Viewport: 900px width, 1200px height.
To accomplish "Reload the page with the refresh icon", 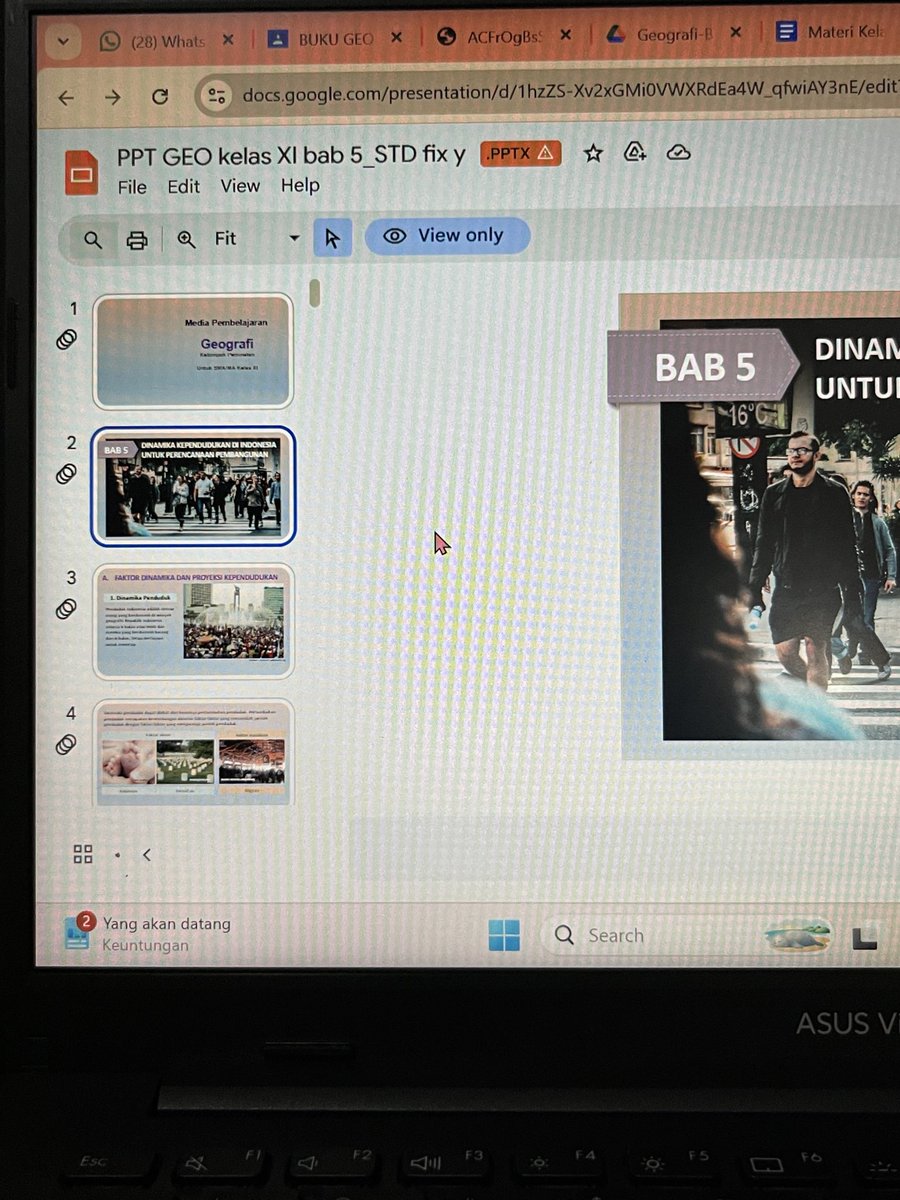I will click(x=160, y=97).
